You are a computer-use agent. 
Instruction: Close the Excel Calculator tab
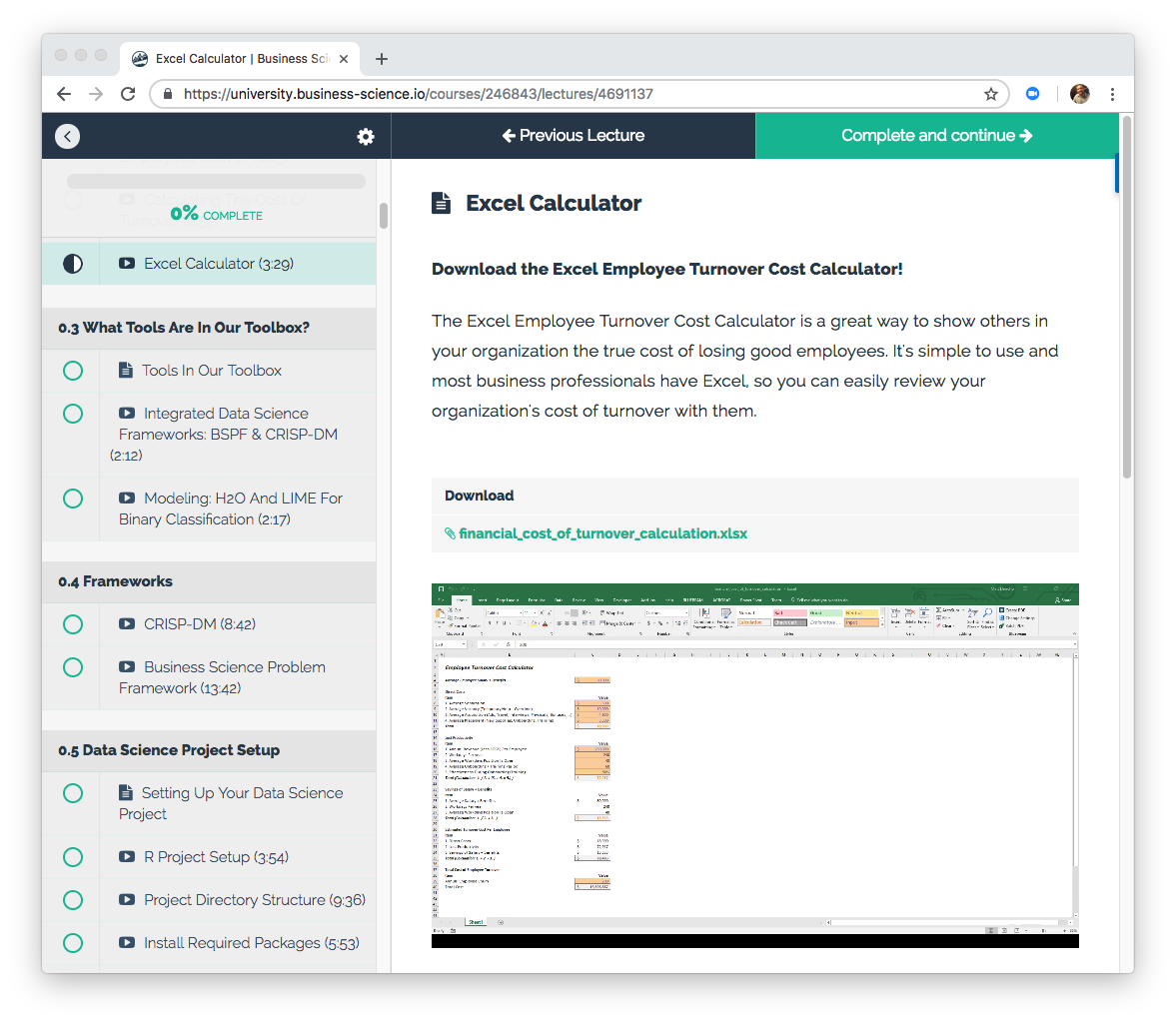pyautogui.click(x=344, y=59)
